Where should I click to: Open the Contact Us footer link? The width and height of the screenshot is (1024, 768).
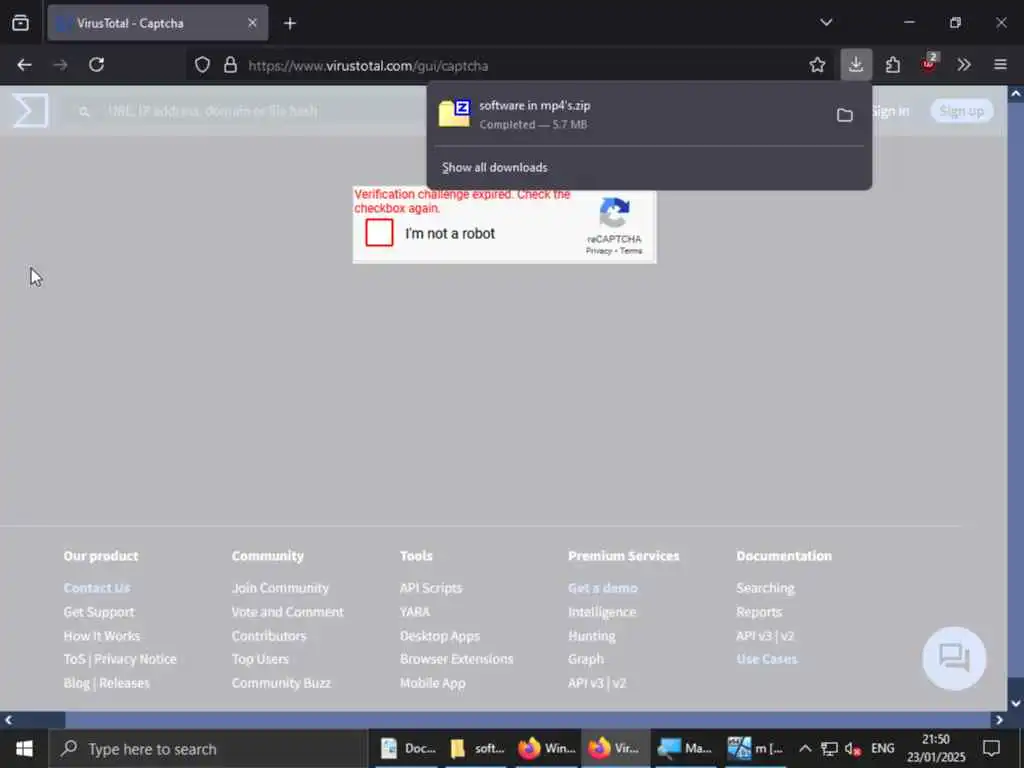click(97, 588)
